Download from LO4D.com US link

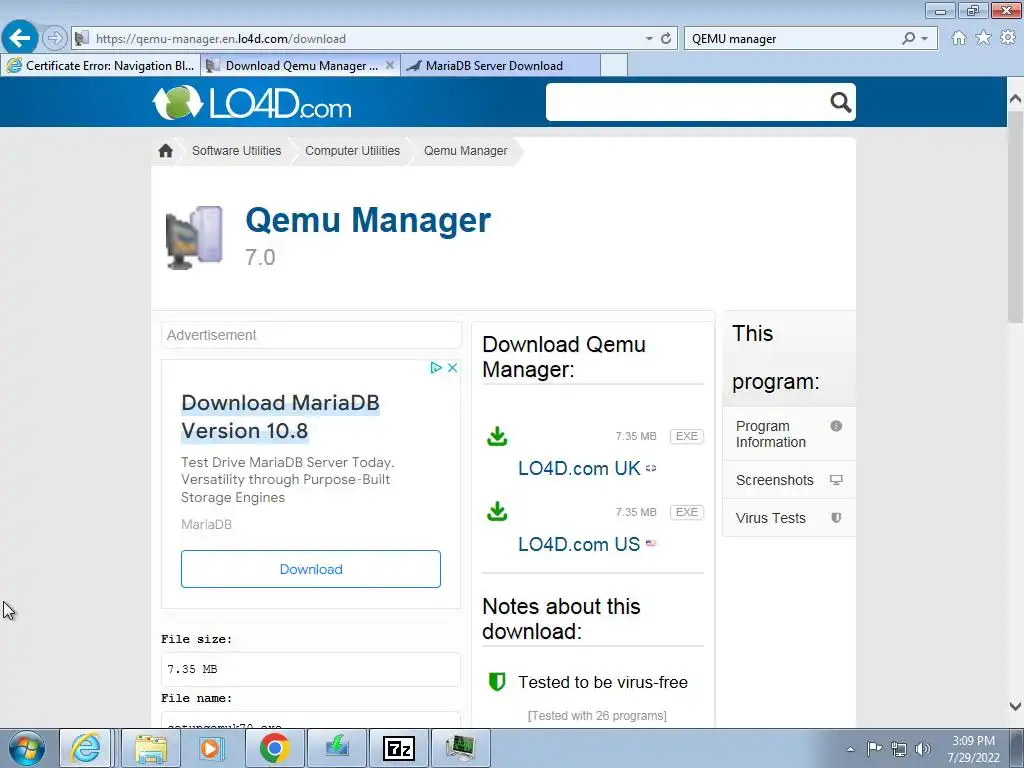click(x=579, y=544)
